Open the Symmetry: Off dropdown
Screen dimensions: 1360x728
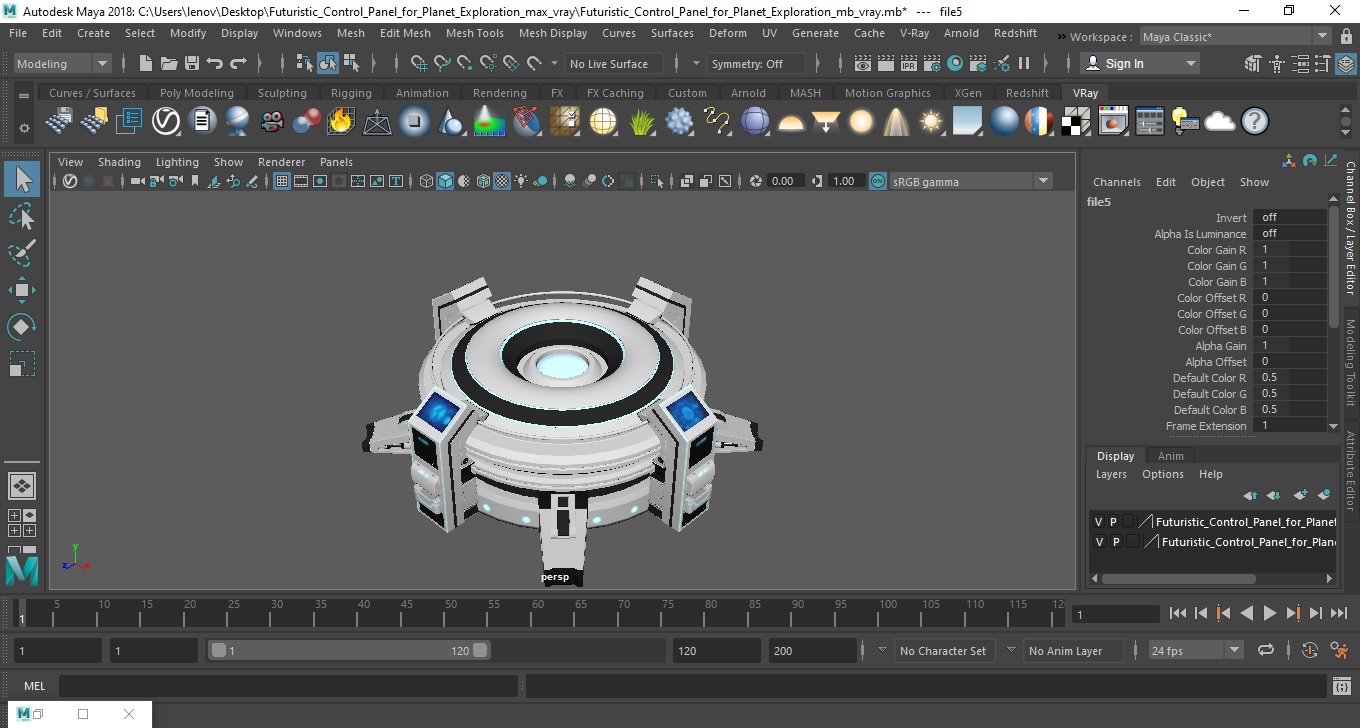point(757,63)
